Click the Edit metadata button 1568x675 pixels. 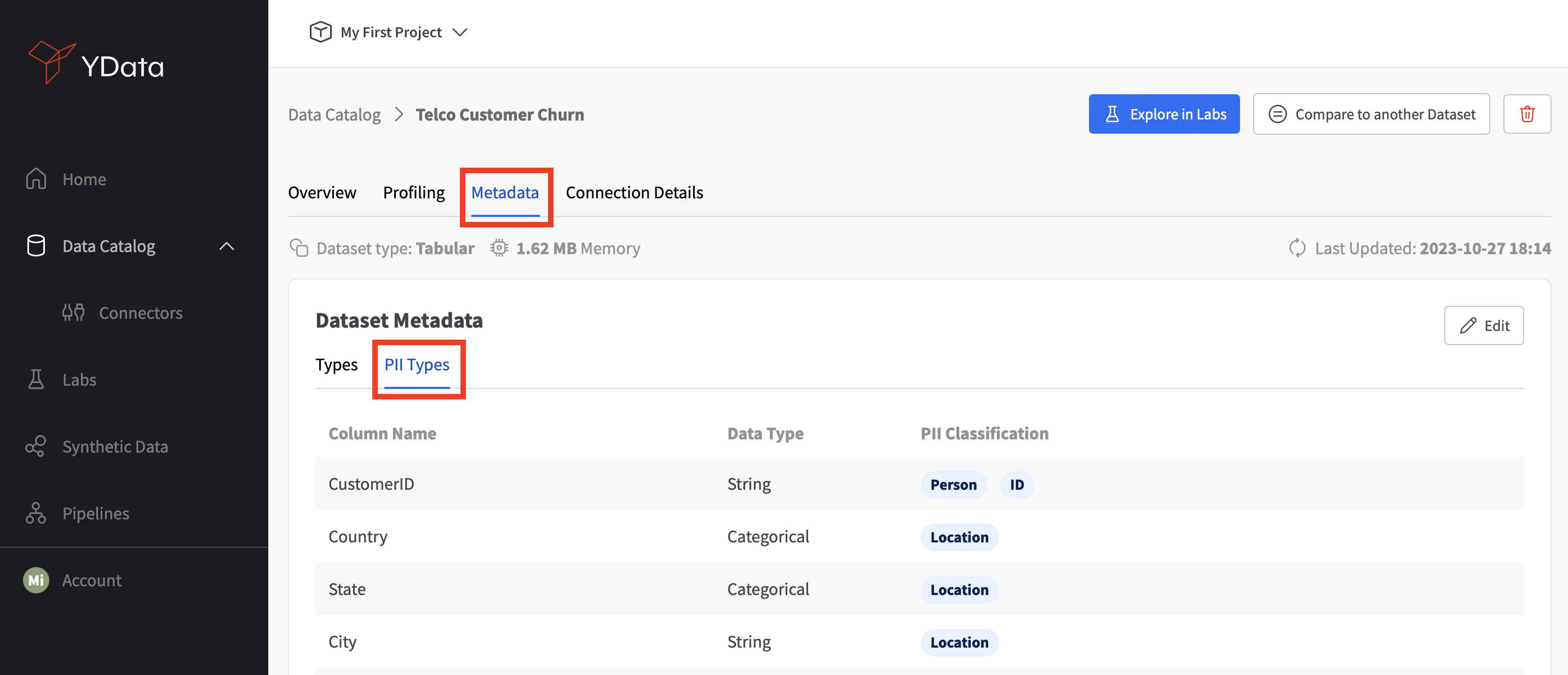coord(1484,324)
